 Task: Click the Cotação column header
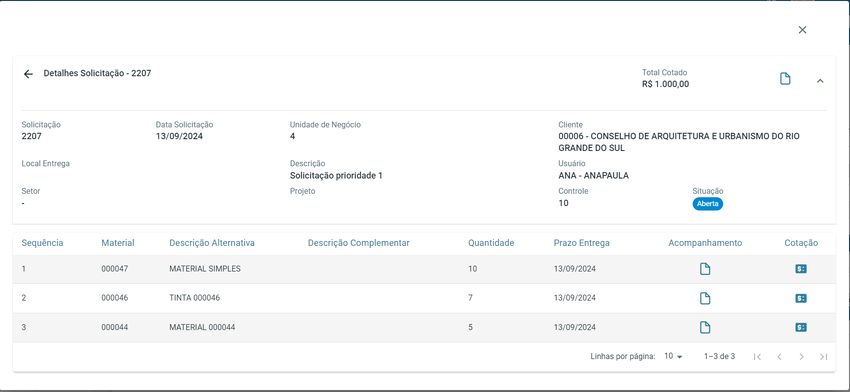tap(801, 243)
